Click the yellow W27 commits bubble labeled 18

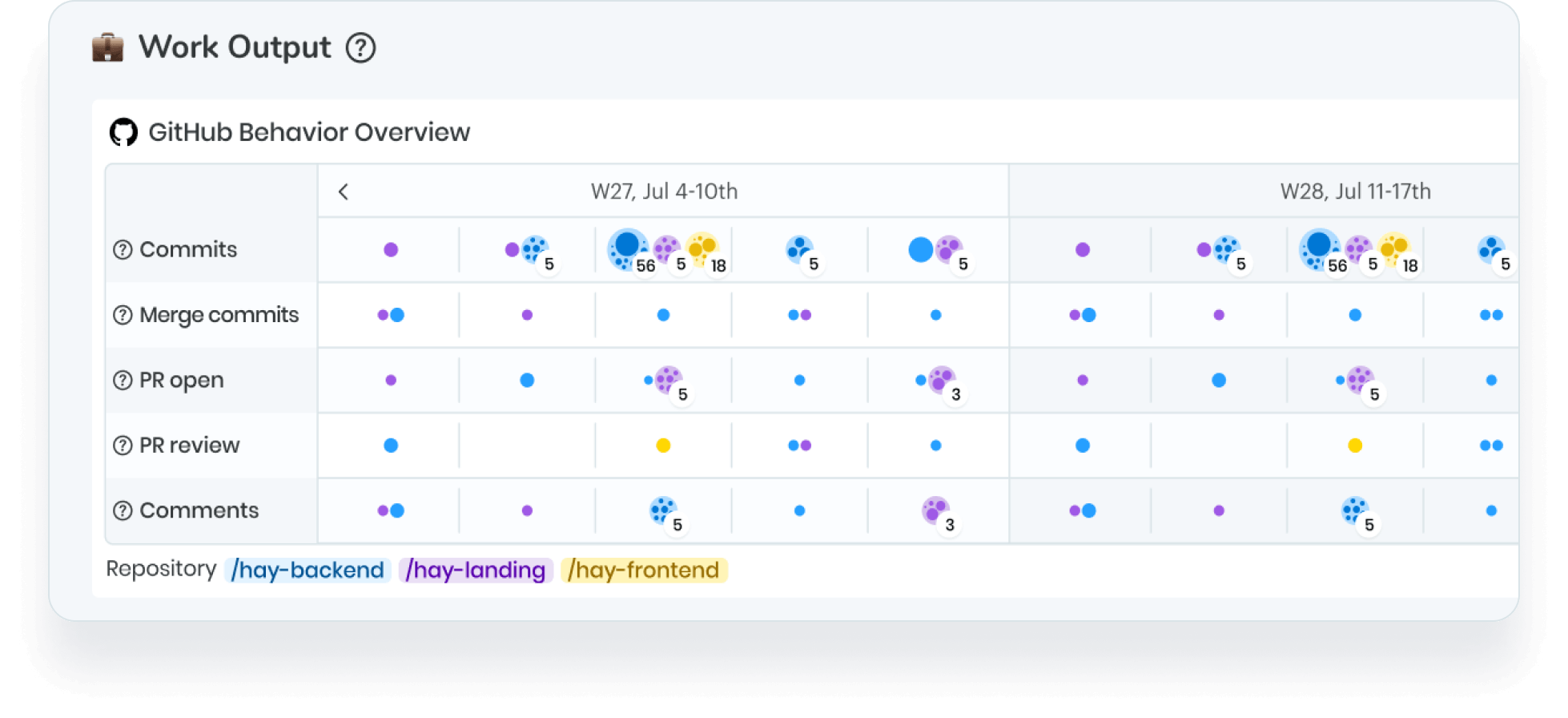click(702, 249)
